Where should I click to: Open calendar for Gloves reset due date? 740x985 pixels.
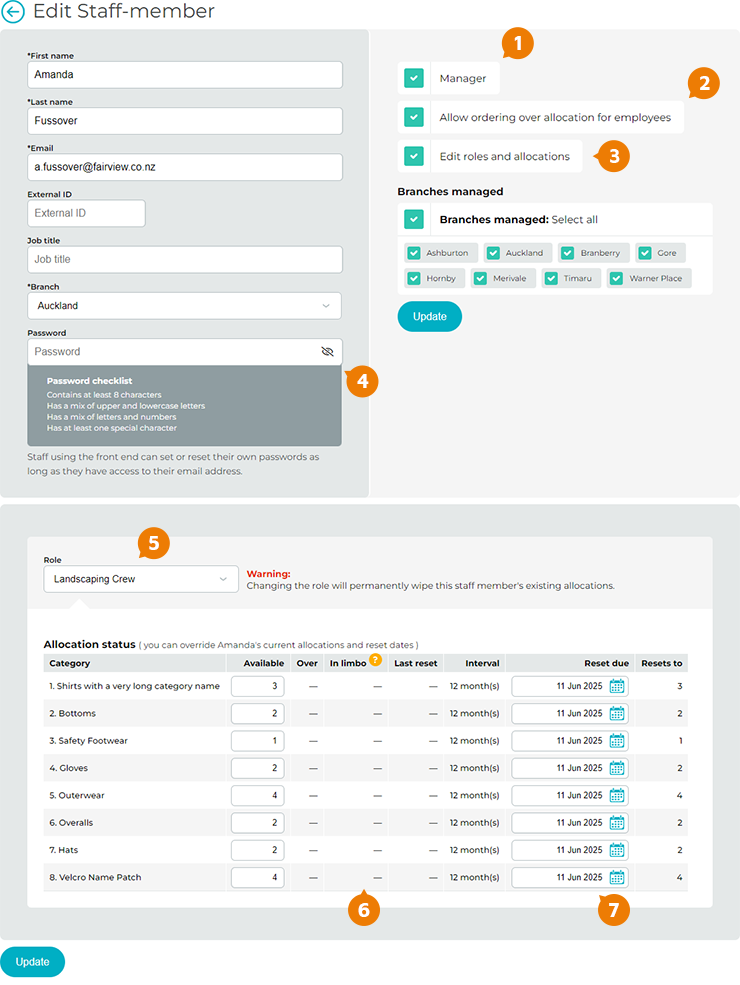617,768
